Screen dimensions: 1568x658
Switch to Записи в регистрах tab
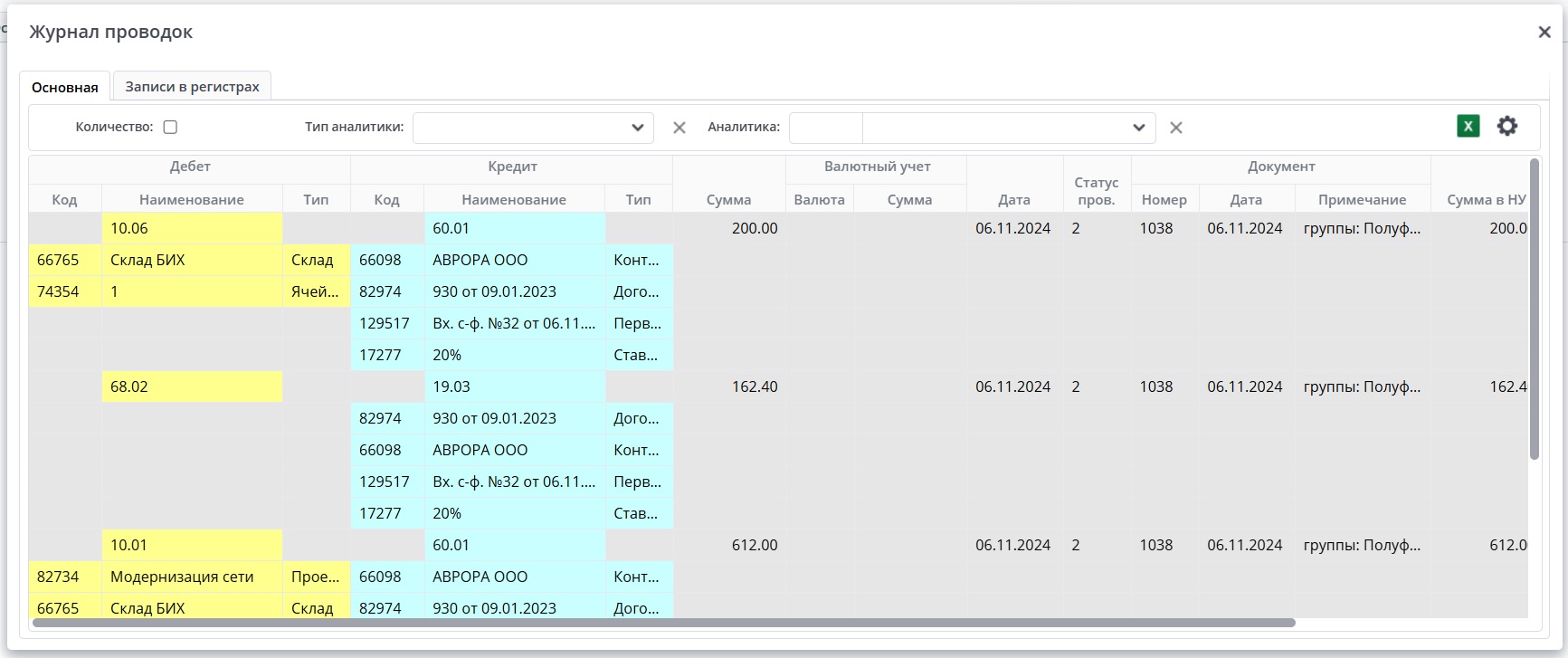point(192,87)
